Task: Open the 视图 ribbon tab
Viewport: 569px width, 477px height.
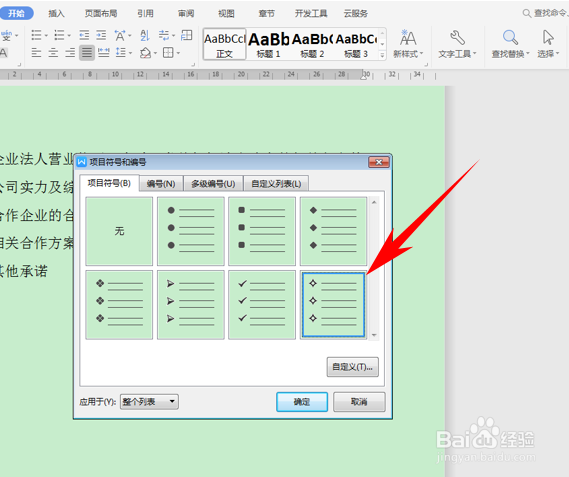Action: click(226, 13)
